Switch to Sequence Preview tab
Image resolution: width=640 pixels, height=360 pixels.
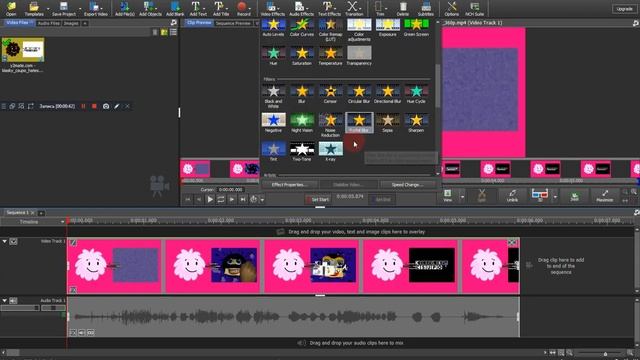click(233, 23)
